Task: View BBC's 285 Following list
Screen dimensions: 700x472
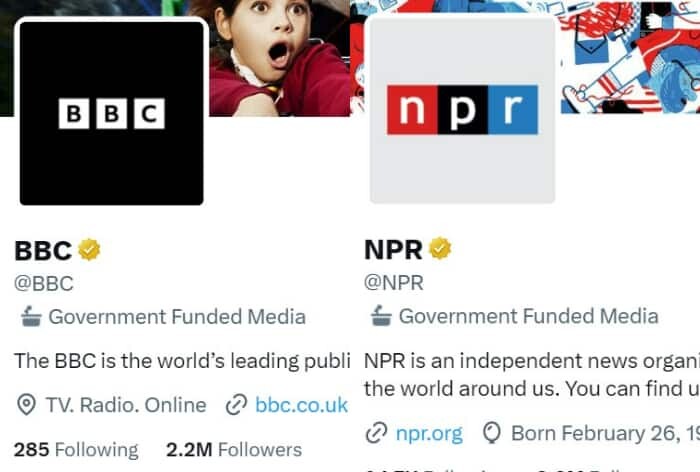Action: pyautogui.click(x=76, y=450)
